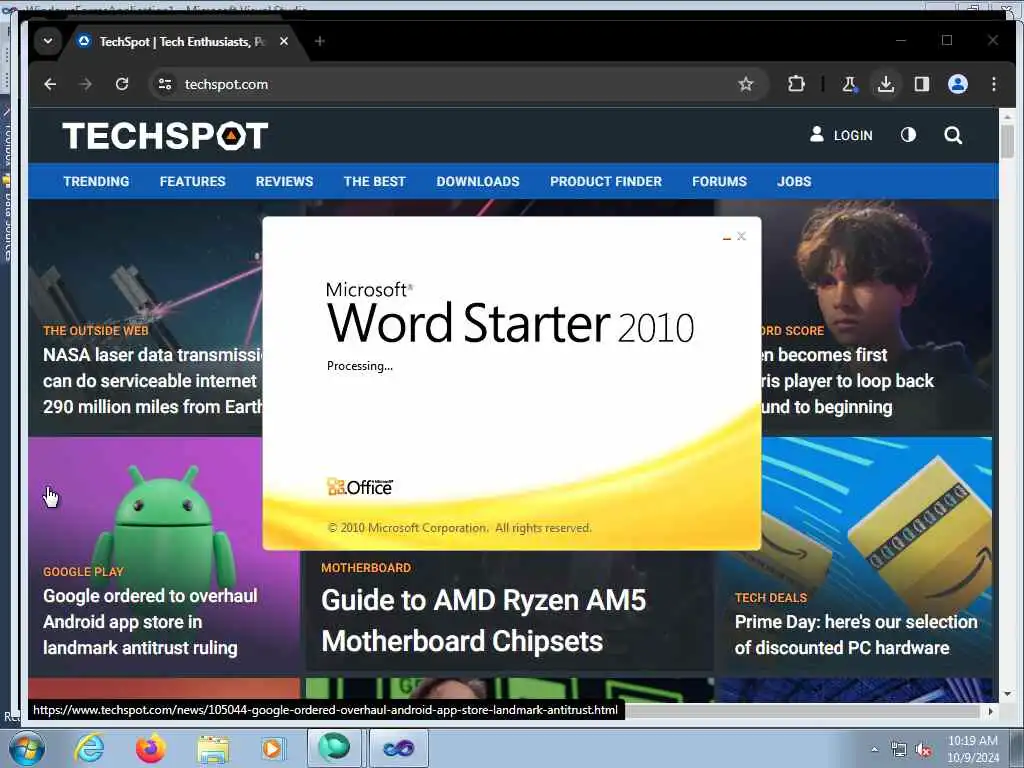Switch to Visual Studio taskbar button
Screen dimensions: 1024x768
399,748
